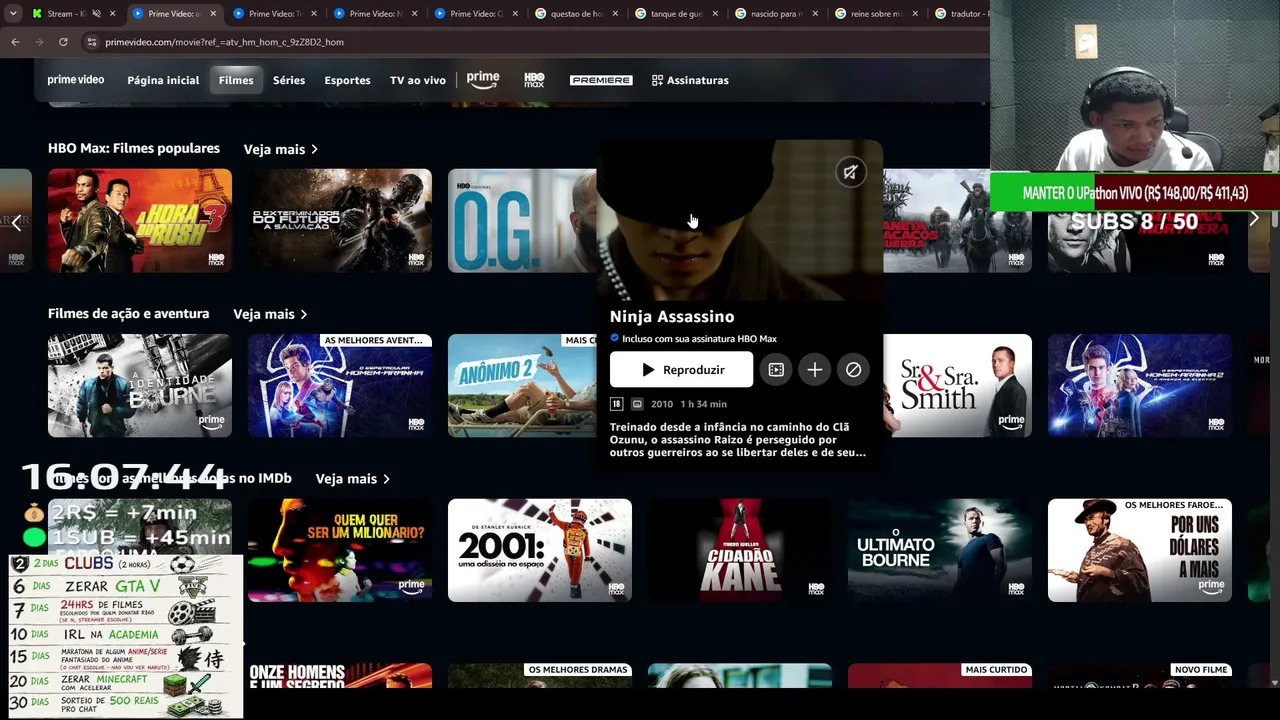Image resolution: width=1280 pixels, height=720 pixels.
Task: Open Assinaturas subscriptions menu
Action: point(690,80)
